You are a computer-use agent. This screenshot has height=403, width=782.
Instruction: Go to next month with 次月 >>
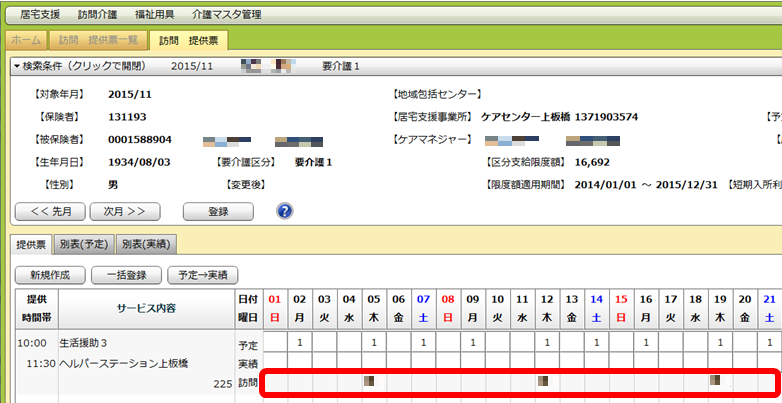(x=125, y=211)
